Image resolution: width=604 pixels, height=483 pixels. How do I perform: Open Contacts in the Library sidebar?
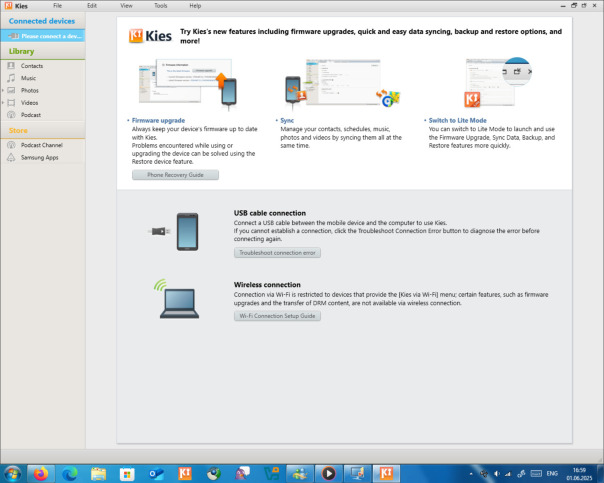point(42,66)
